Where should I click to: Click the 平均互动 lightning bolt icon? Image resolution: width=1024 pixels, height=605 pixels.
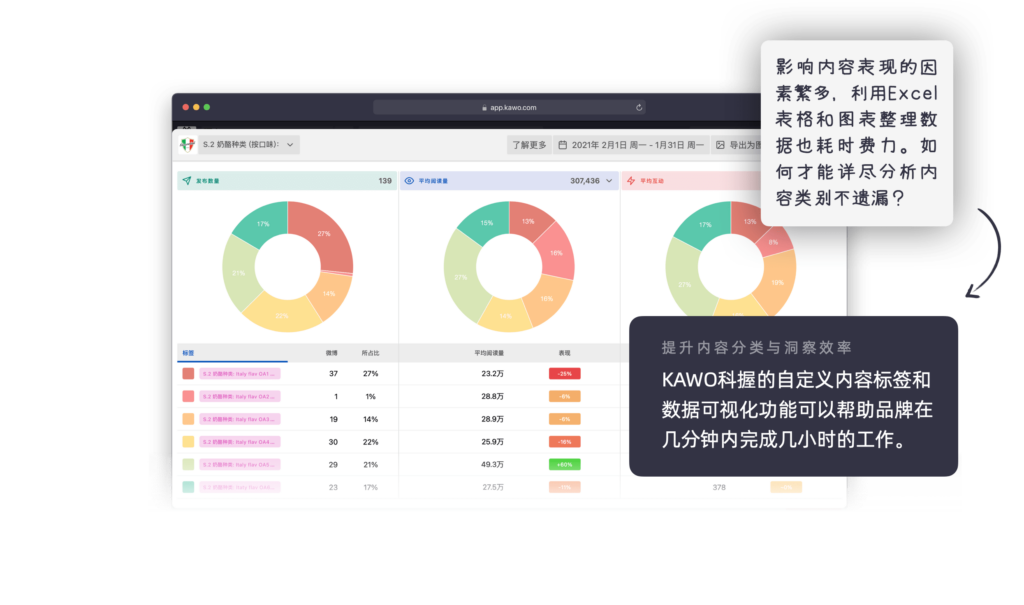pos(631,180)
